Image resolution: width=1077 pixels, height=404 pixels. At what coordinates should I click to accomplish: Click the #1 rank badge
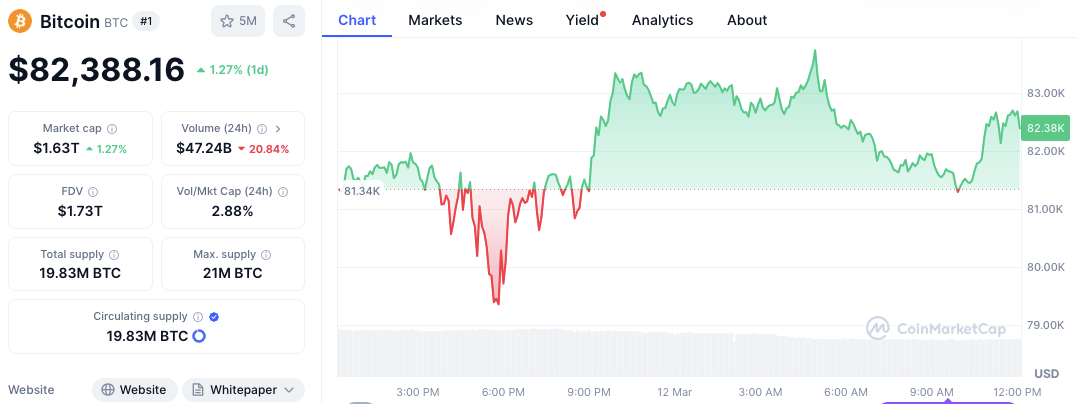pyautogui.click(x=147, y=21)
